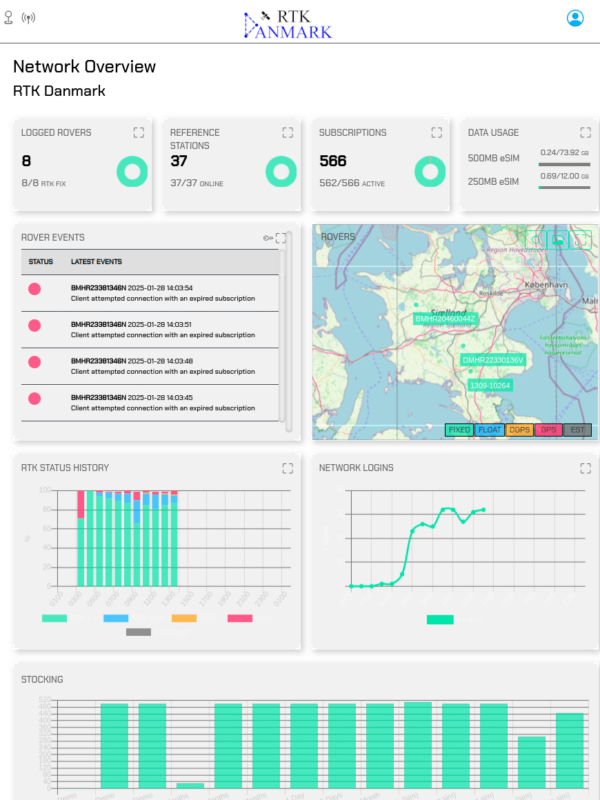
Task: Click red status dot of 14:03:48 event
Action: pos(34,362)
